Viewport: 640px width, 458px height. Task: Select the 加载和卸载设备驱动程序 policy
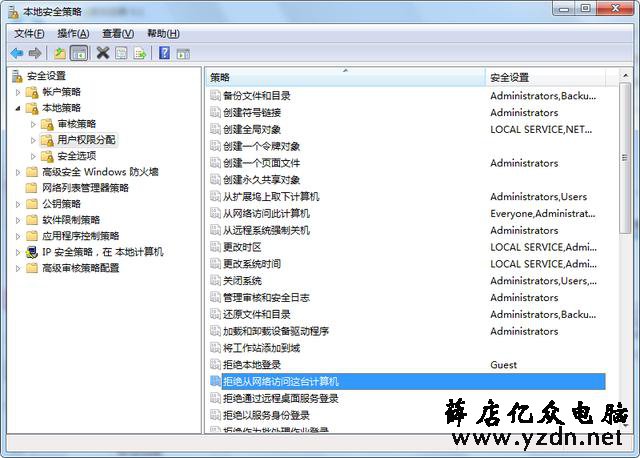407,331
